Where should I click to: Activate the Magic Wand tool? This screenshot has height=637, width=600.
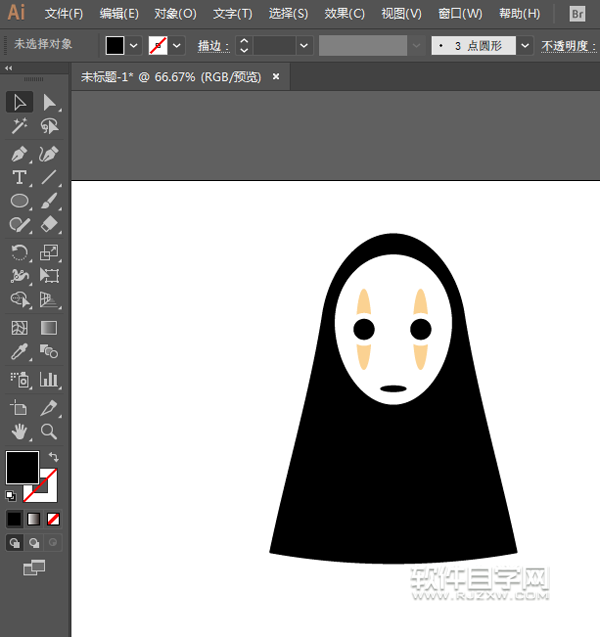(x=19, y=127)
